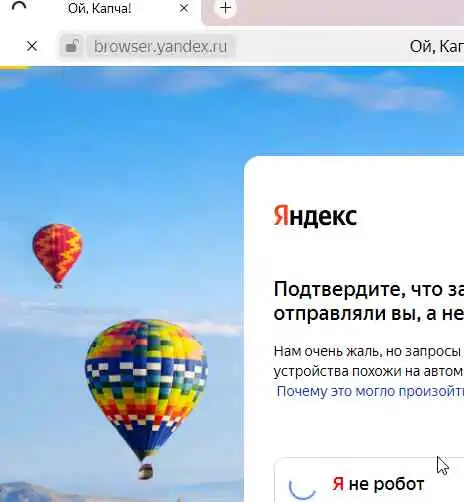Click the basket under the large balloon

[x=146, y=471]
